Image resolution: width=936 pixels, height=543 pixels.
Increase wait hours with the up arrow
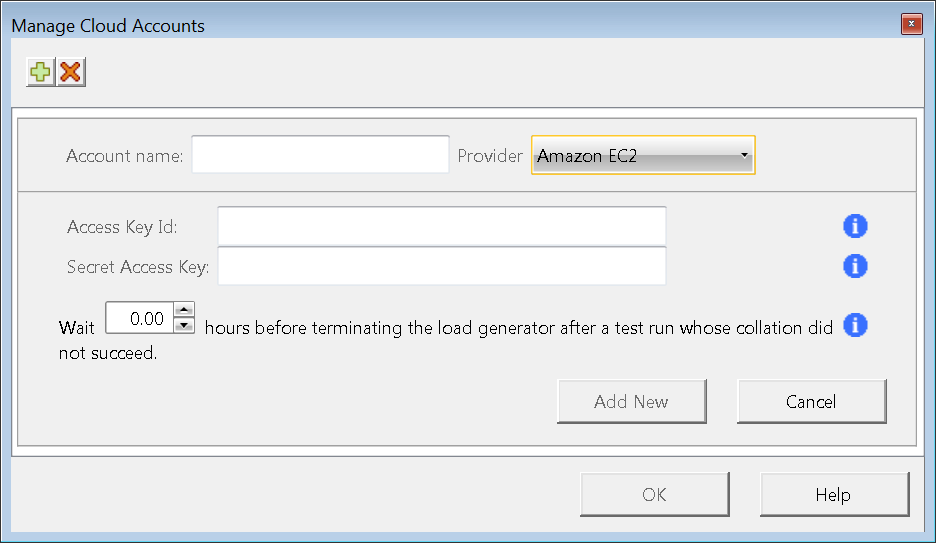[184, 310]
